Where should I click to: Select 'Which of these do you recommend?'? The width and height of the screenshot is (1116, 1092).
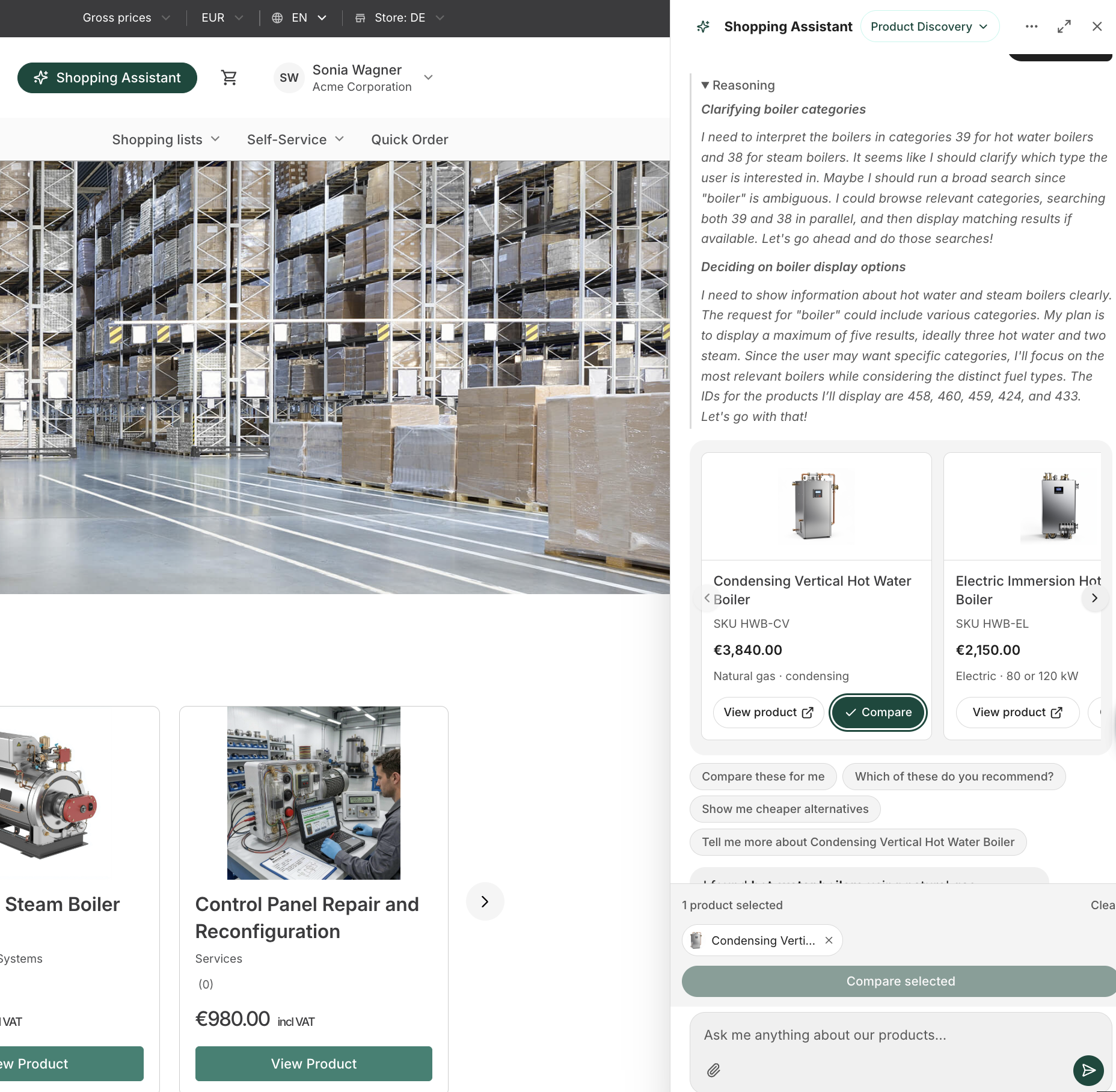pyautogui.click(x=954, y=777)
